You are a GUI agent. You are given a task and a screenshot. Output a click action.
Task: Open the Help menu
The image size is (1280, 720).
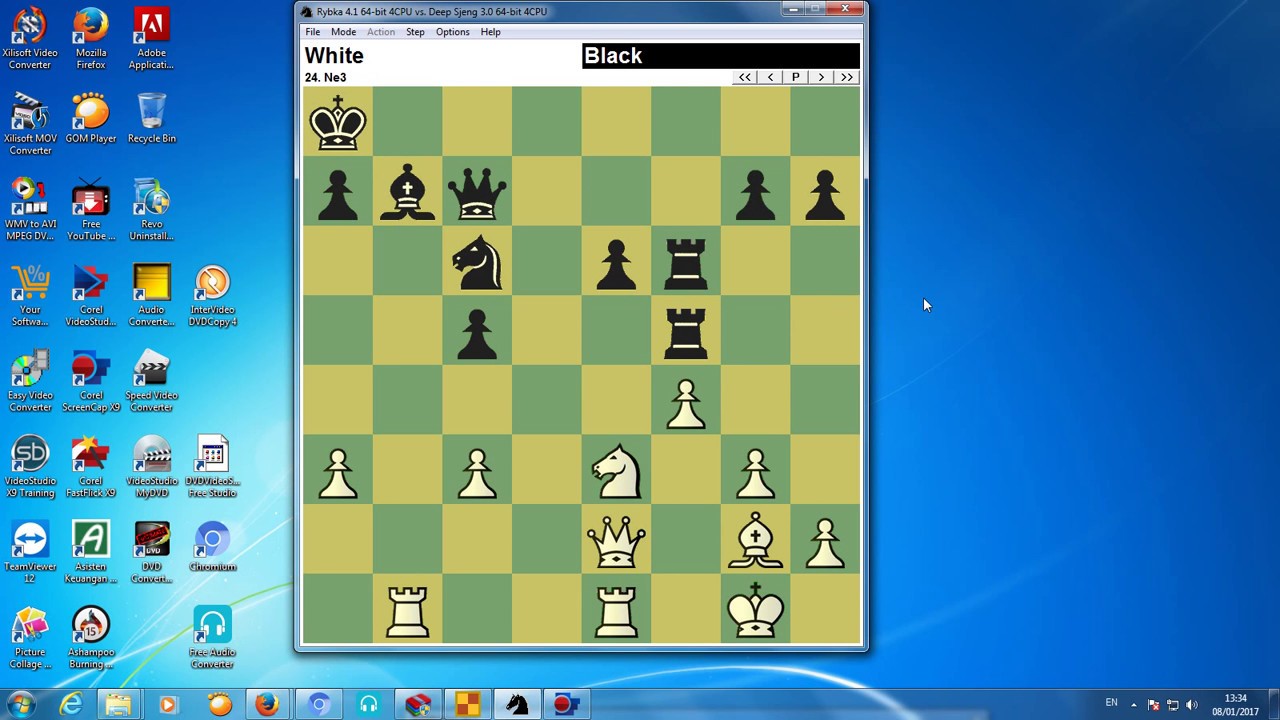click(490, 32)
